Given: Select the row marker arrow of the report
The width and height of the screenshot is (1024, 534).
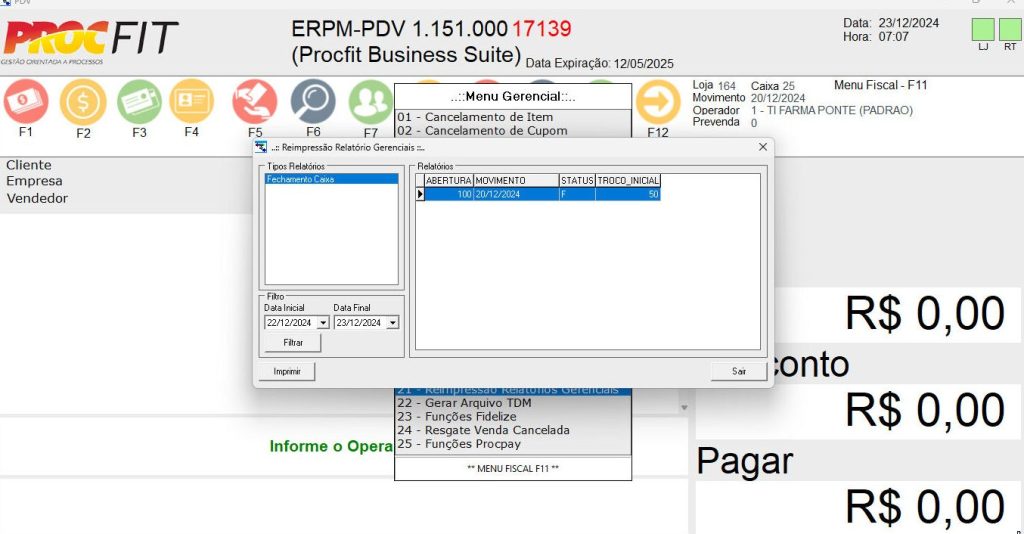Looking at the screenshot, I should point(420,194).
